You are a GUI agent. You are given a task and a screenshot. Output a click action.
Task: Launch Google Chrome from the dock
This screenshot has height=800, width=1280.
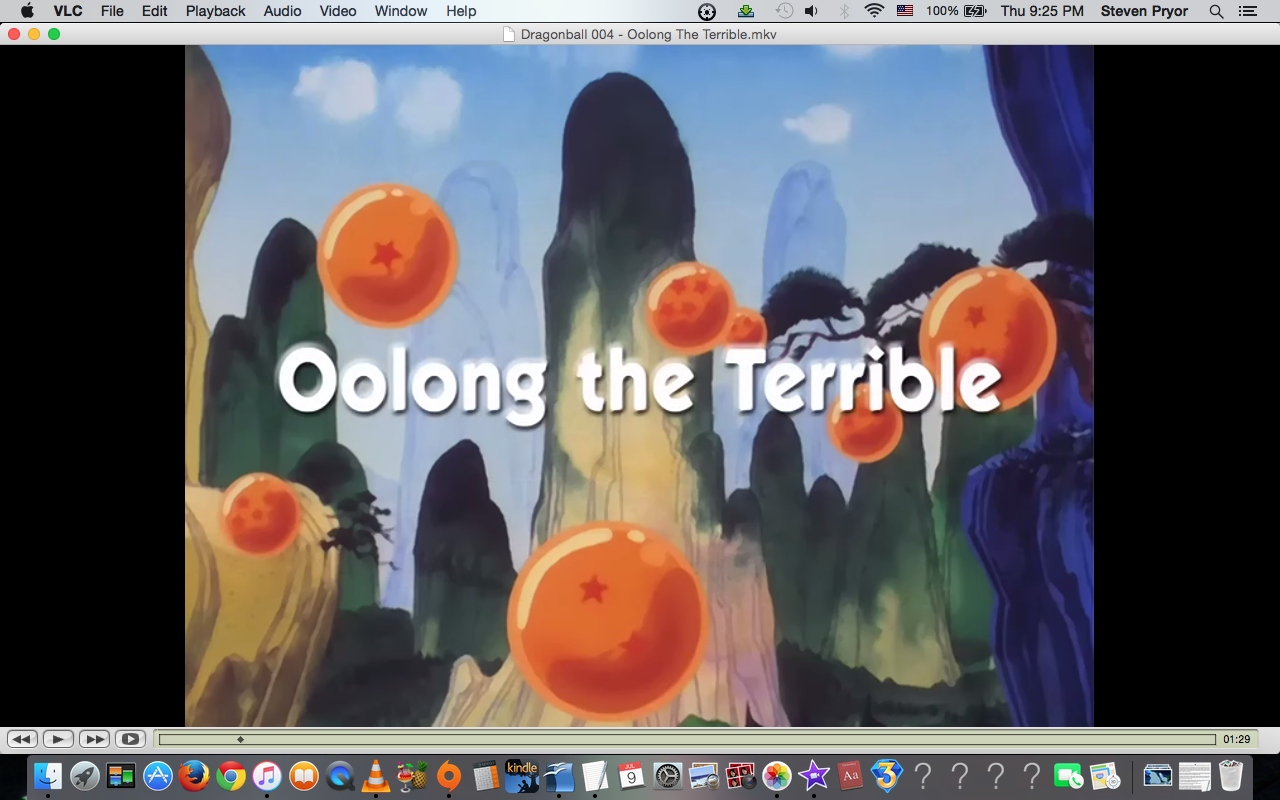231,775
